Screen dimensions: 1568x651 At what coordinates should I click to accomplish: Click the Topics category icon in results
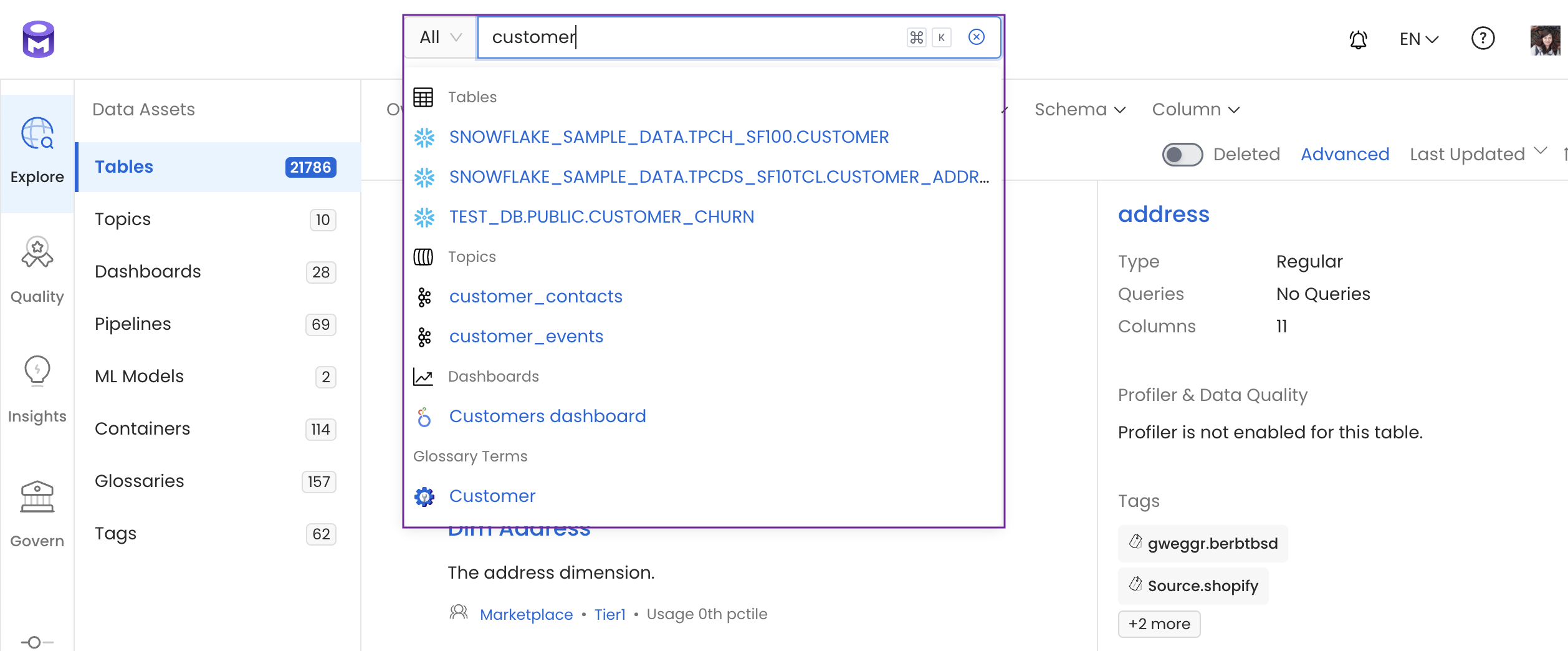click(x=423, y=257)
